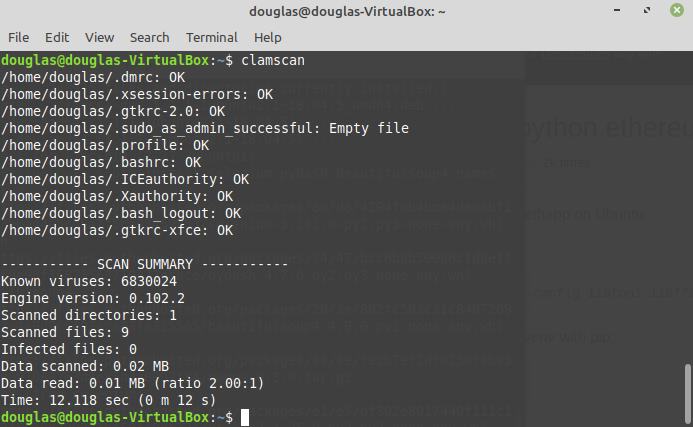The width and height of the screenshot is (693, 427).
Task: Open the Help menu
Action: 267,38
